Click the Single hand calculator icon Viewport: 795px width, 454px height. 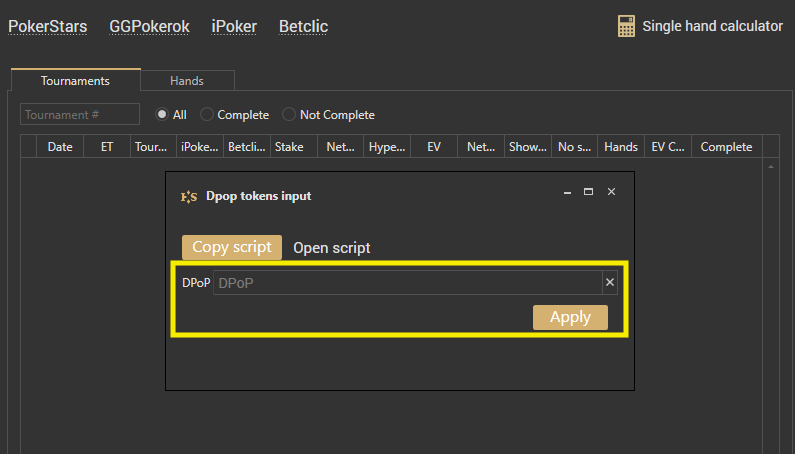point(627,27)
